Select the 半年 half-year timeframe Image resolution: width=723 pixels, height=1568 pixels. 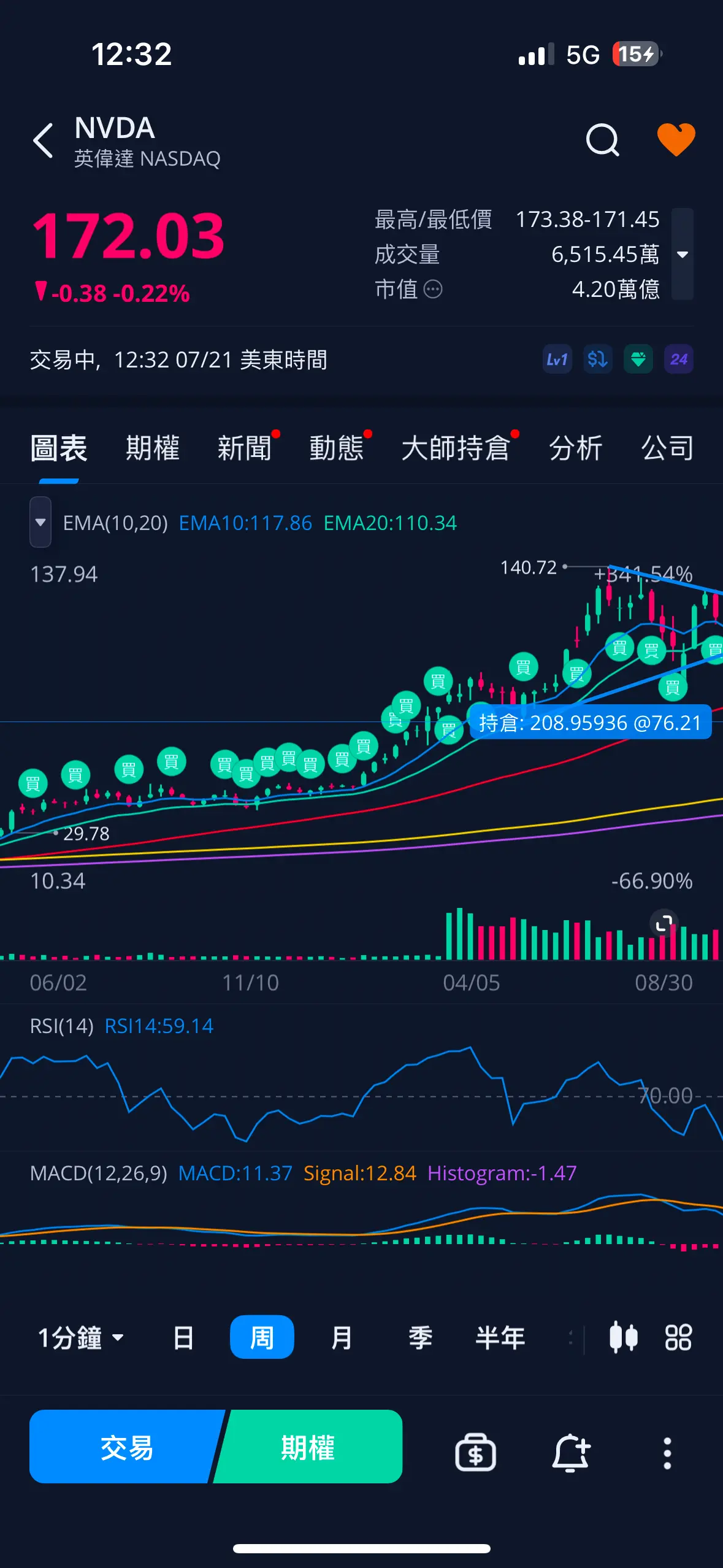500,1338
